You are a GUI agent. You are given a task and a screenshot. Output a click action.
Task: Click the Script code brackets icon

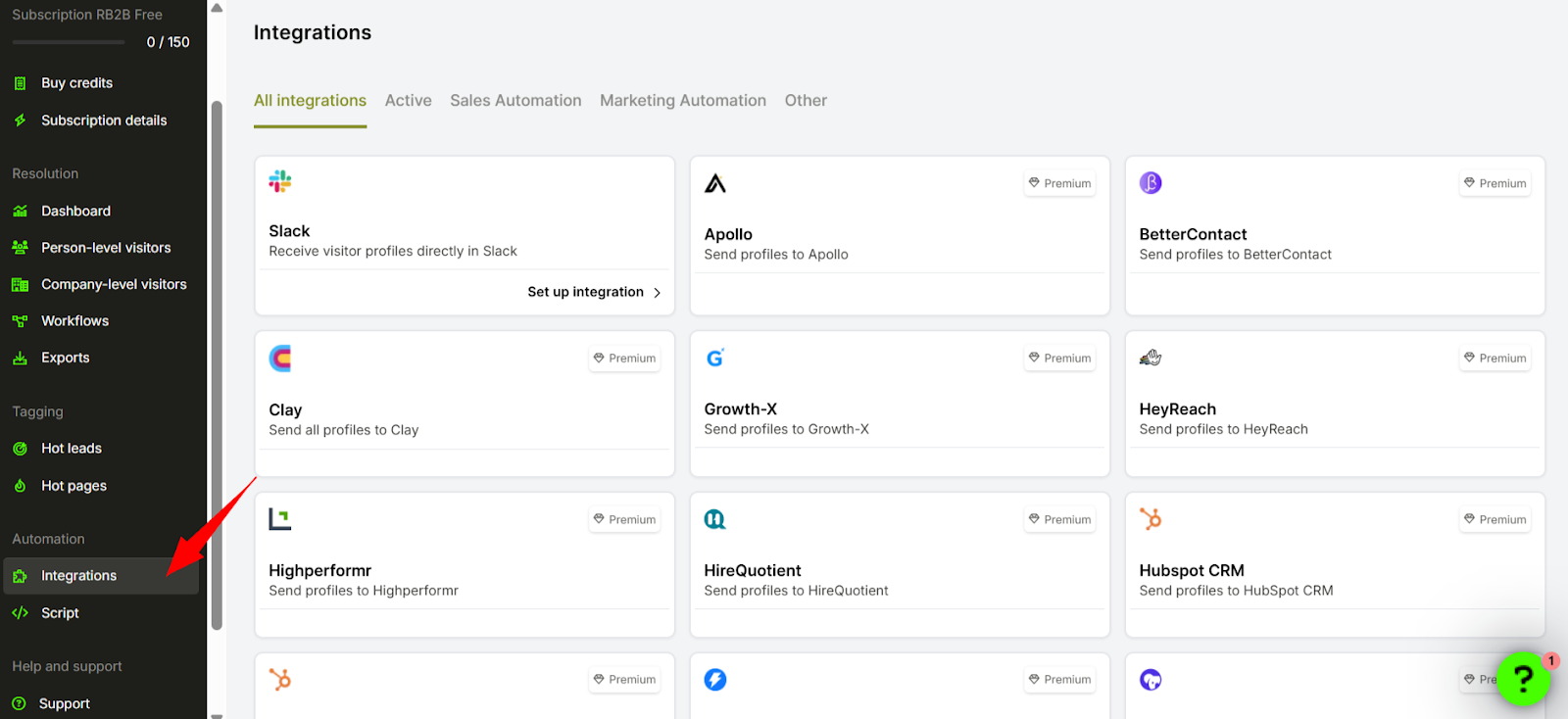point(20,613)
